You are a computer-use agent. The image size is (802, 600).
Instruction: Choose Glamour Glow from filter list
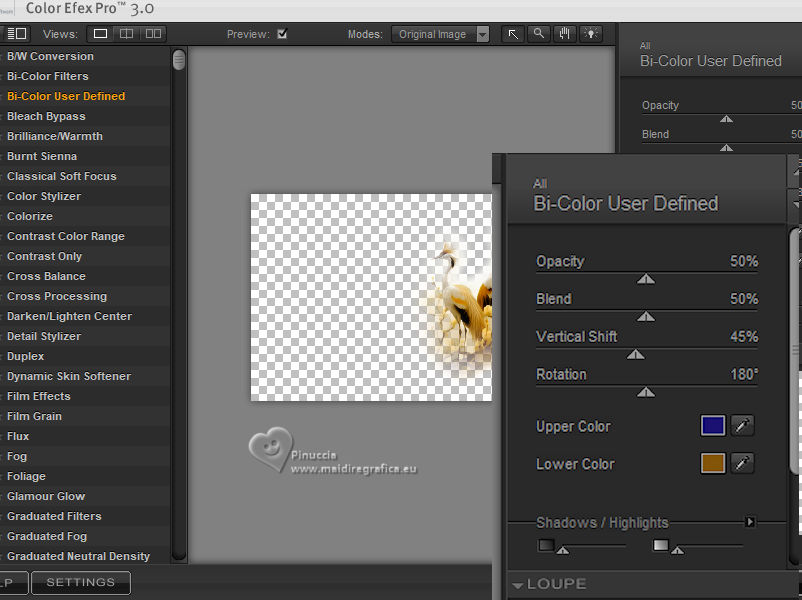point(46,496)
